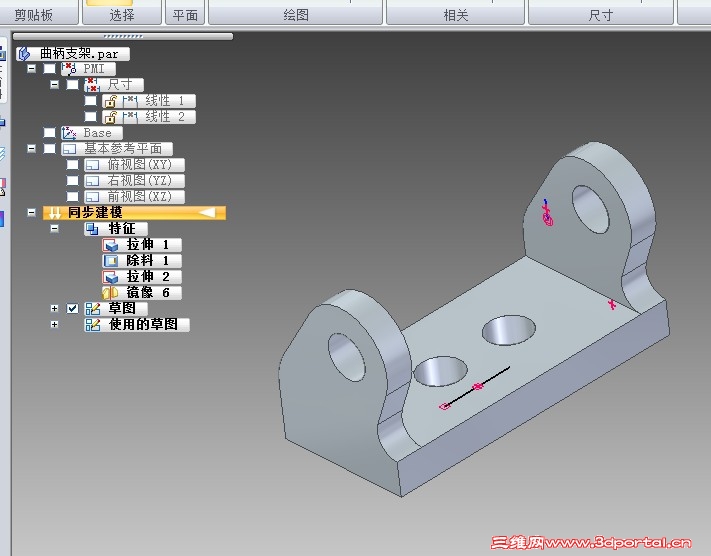Select the 镜像 6 feature label
This screenshot has width=711, height=556.
pyautogui.click(x=148, y=293)
